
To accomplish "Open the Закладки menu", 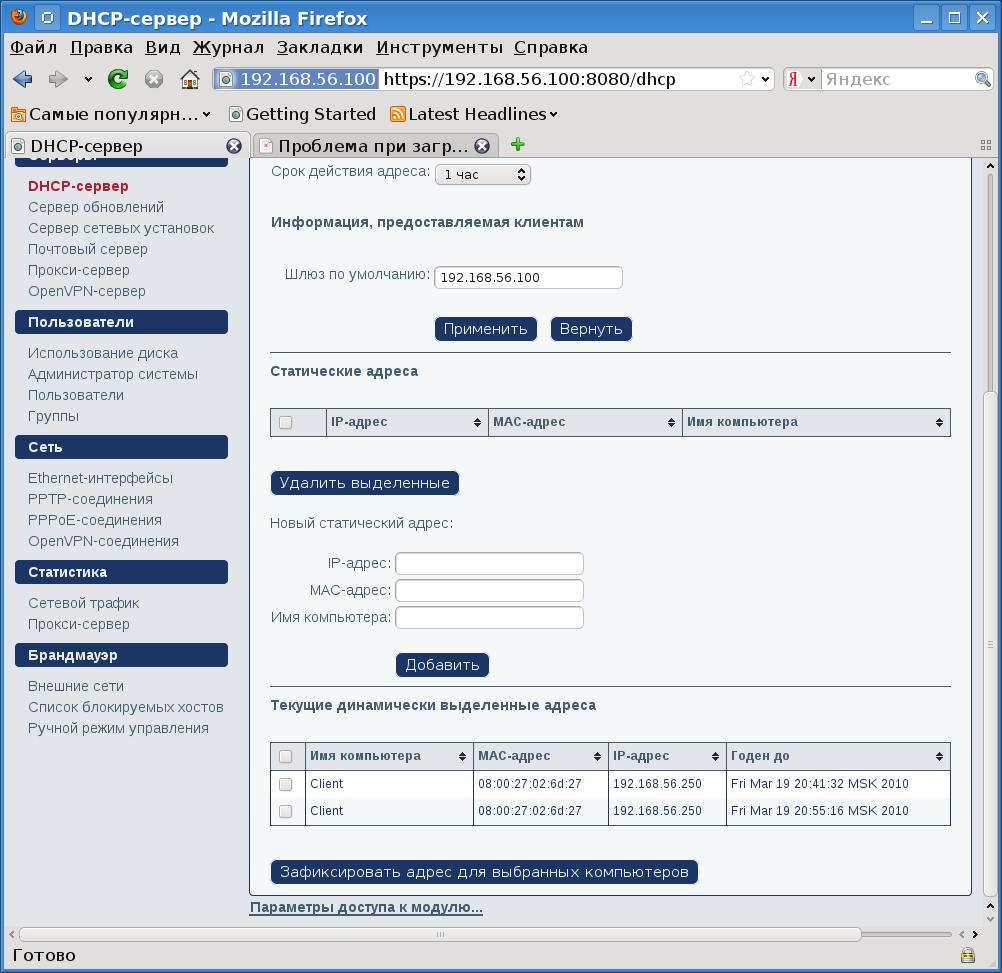I will 320,47.
